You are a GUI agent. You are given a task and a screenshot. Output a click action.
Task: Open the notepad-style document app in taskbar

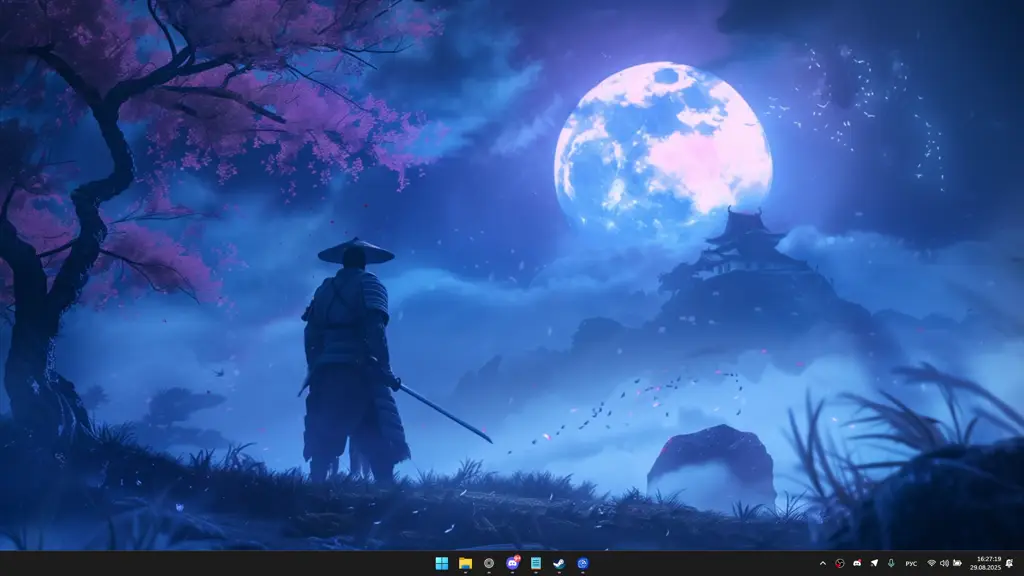tap(536, 563)
